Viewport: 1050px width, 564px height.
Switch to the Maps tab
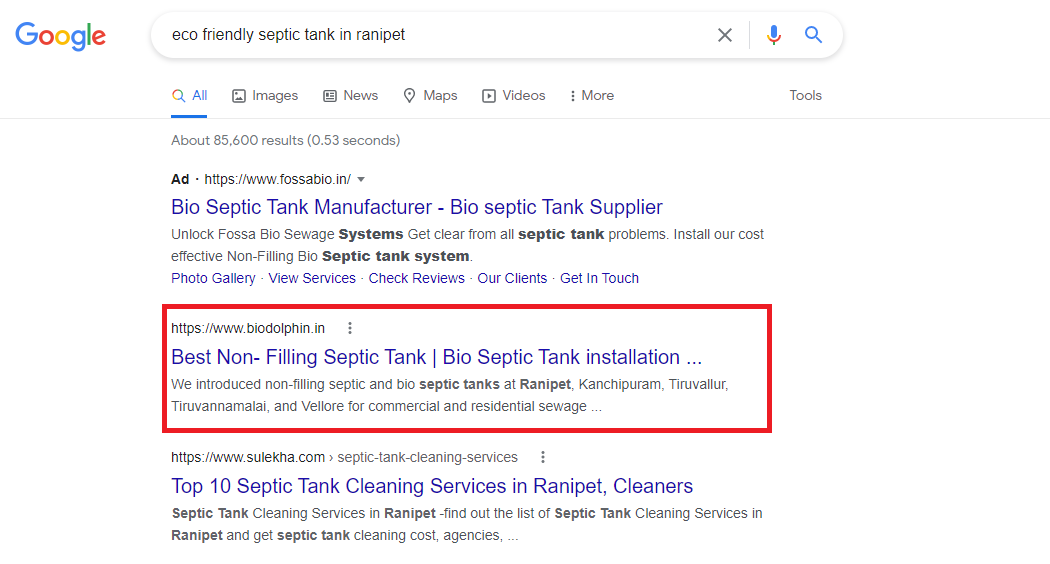(430, 96)
